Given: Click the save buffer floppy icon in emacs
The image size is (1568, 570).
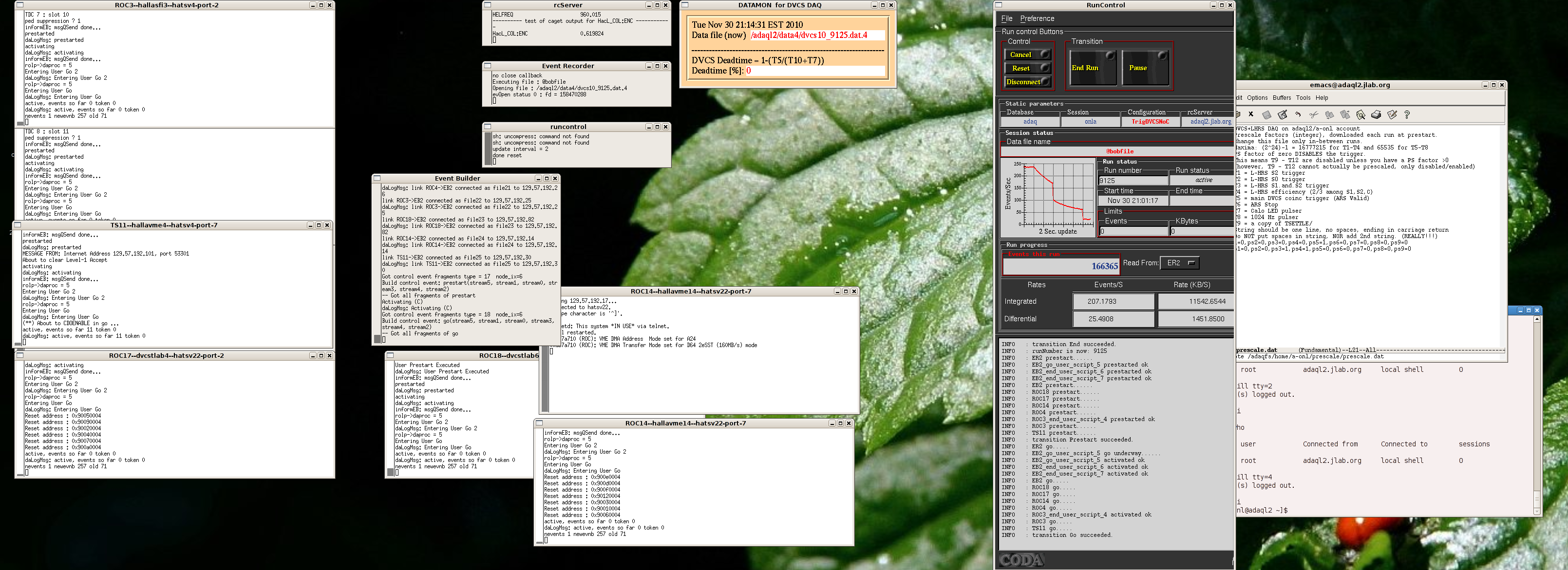Looking at the screenshot, I should [1266, 114].
